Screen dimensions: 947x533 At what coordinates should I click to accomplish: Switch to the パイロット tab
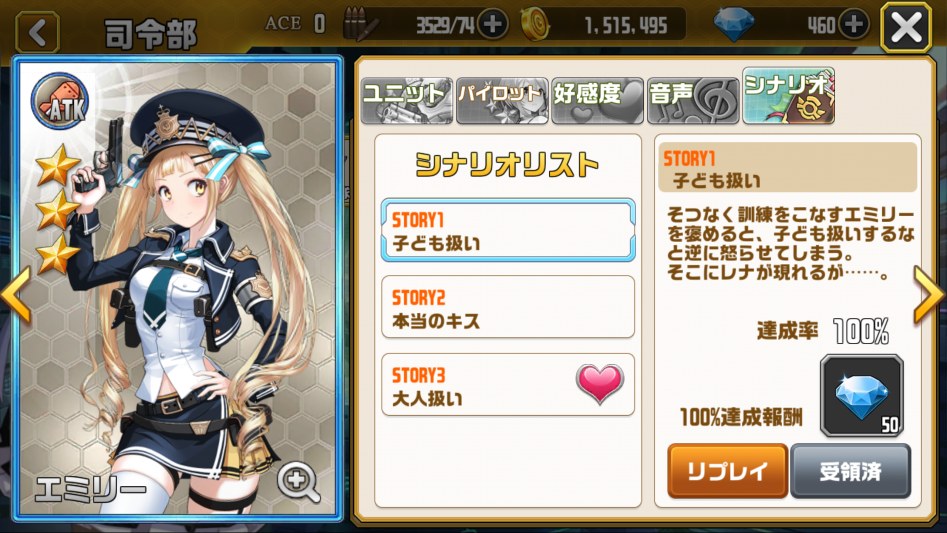coord(502,100)
